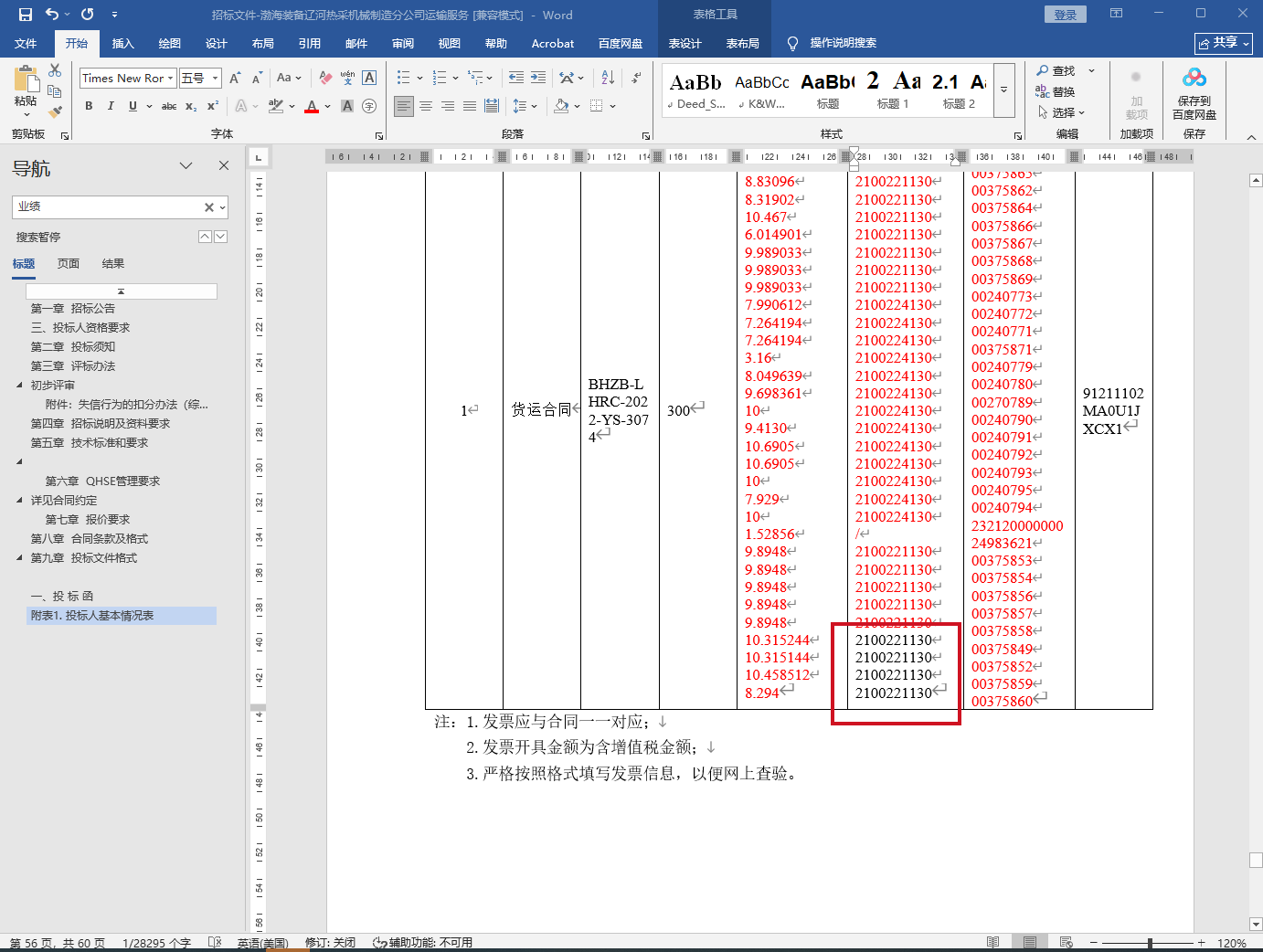Click the text highlight color button

coord(276,106)
